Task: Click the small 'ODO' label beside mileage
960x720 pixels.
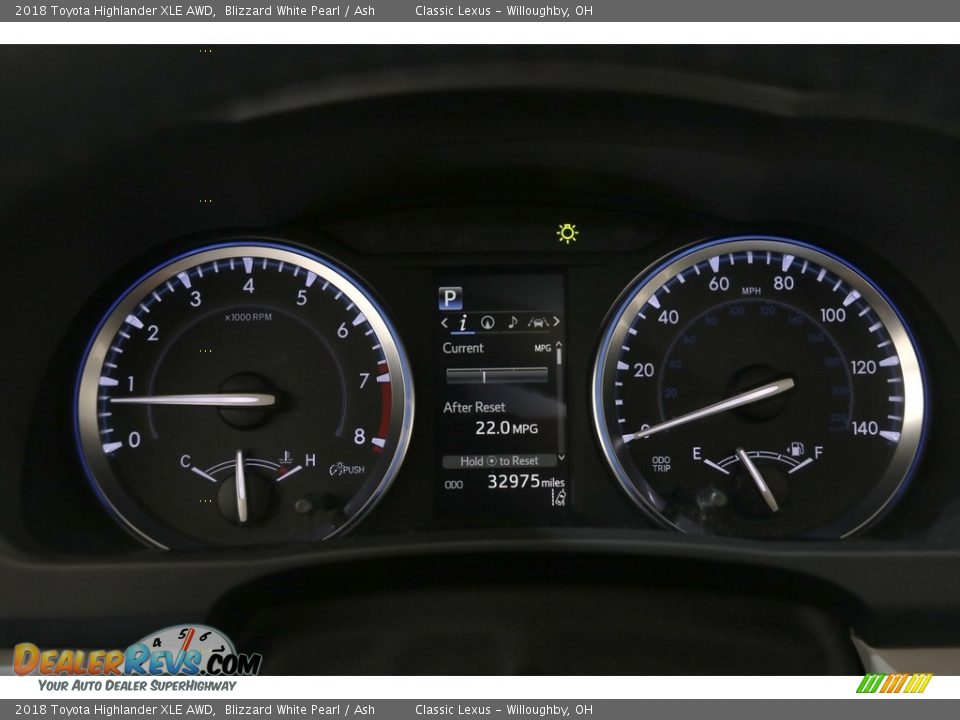Action: 454,485
